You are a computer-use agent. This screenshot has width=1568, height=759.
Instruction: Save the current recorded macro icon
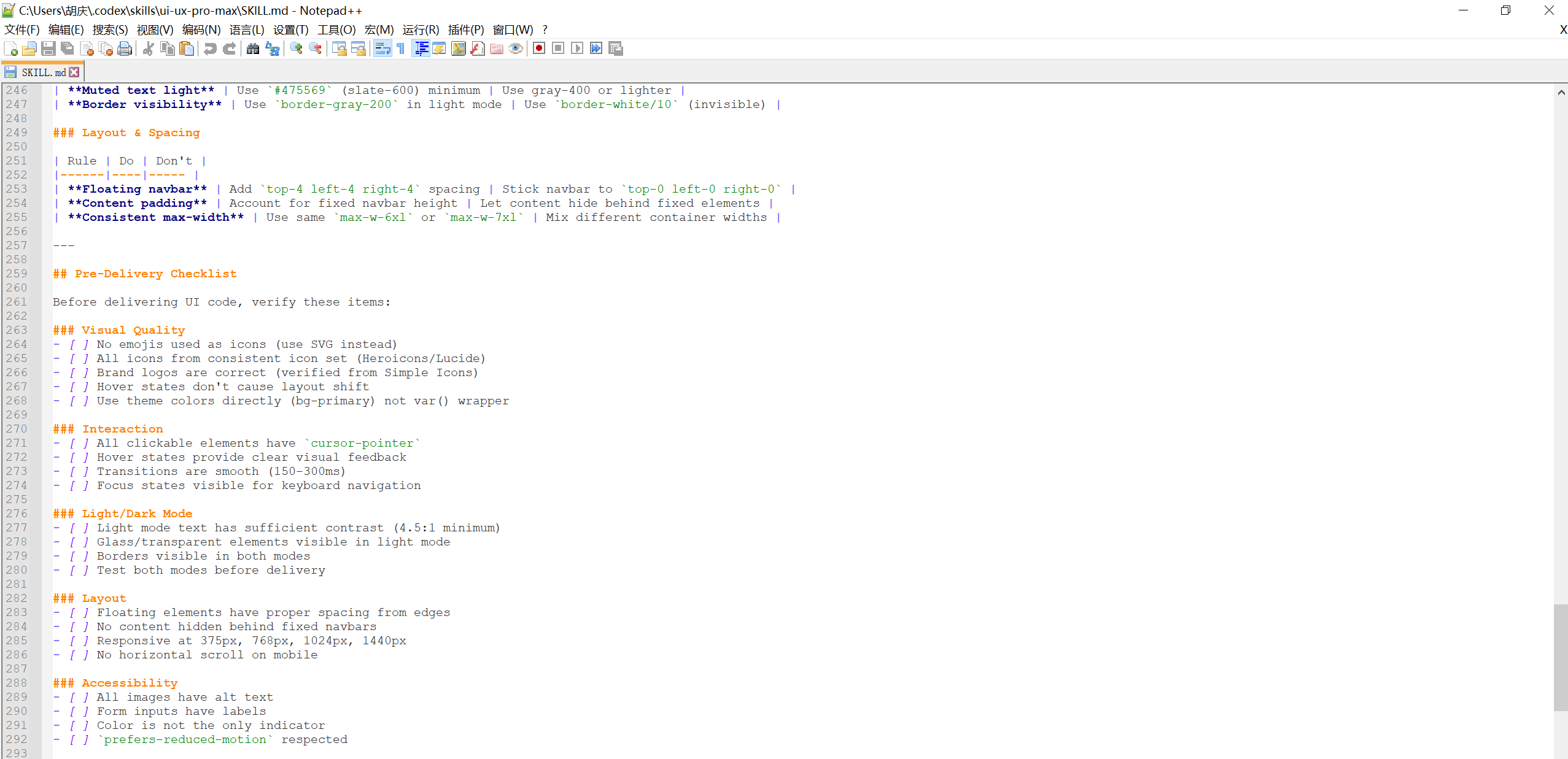coord(615,48)
